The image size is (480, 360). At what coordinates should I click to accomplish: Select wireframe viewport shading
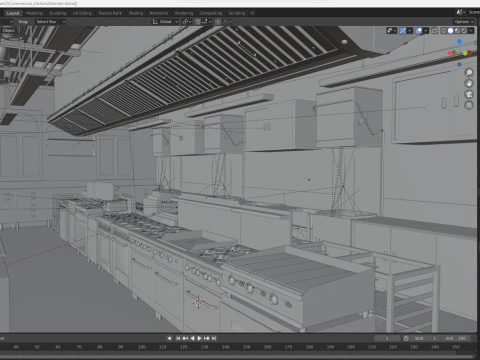[444, 31]
